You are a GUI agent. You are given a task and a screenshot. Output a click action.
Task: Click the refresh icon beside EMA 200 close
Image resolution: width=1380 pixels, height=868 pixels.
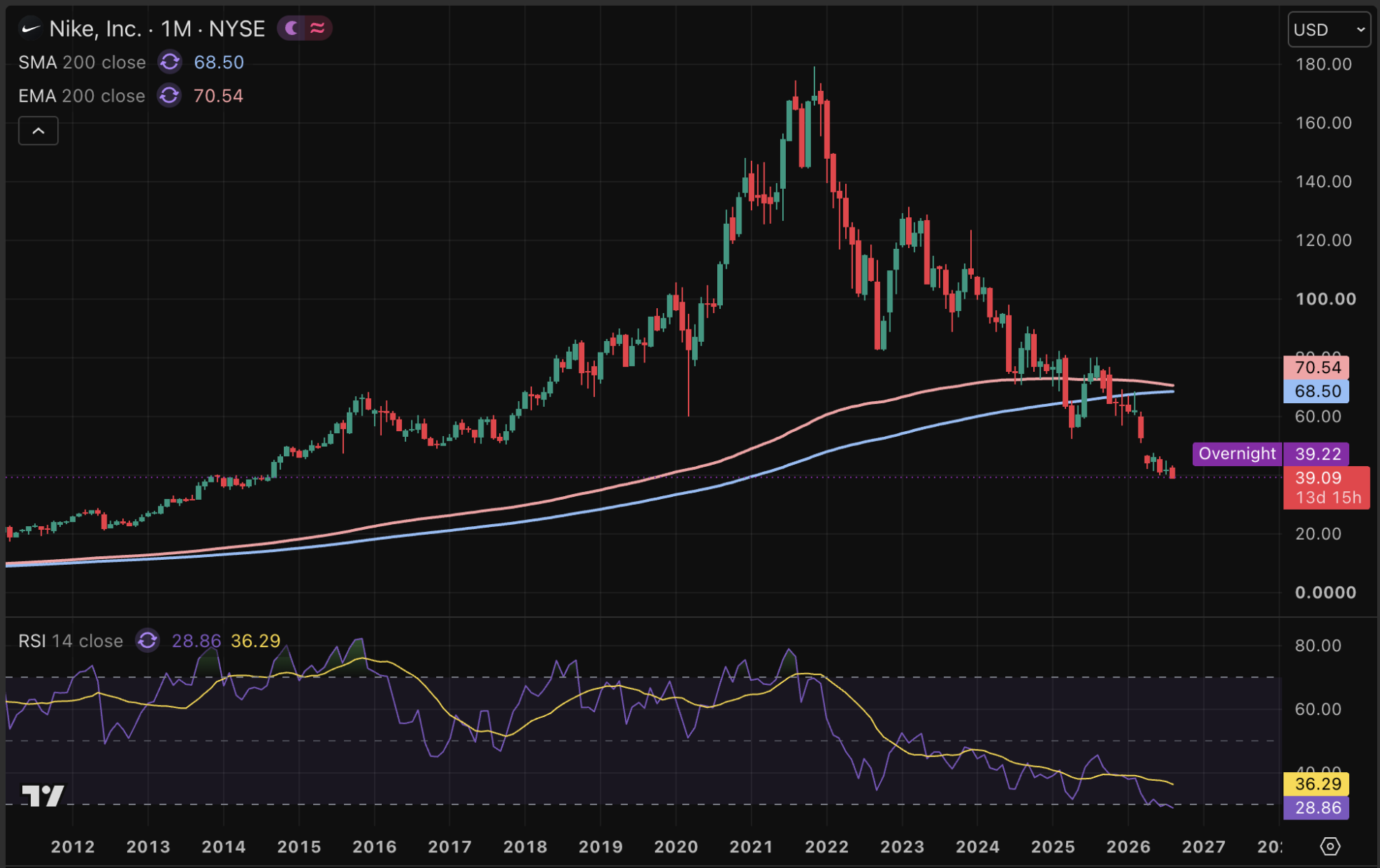point(169,95)
